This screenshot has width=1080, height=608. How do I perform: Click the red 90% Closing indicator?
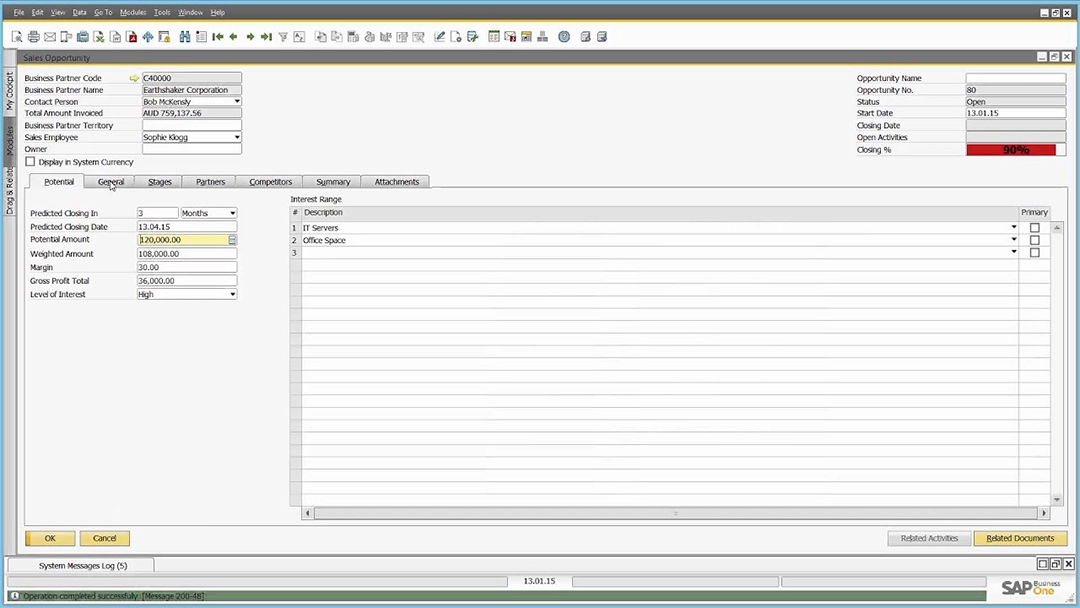[x=1015, y=150]
